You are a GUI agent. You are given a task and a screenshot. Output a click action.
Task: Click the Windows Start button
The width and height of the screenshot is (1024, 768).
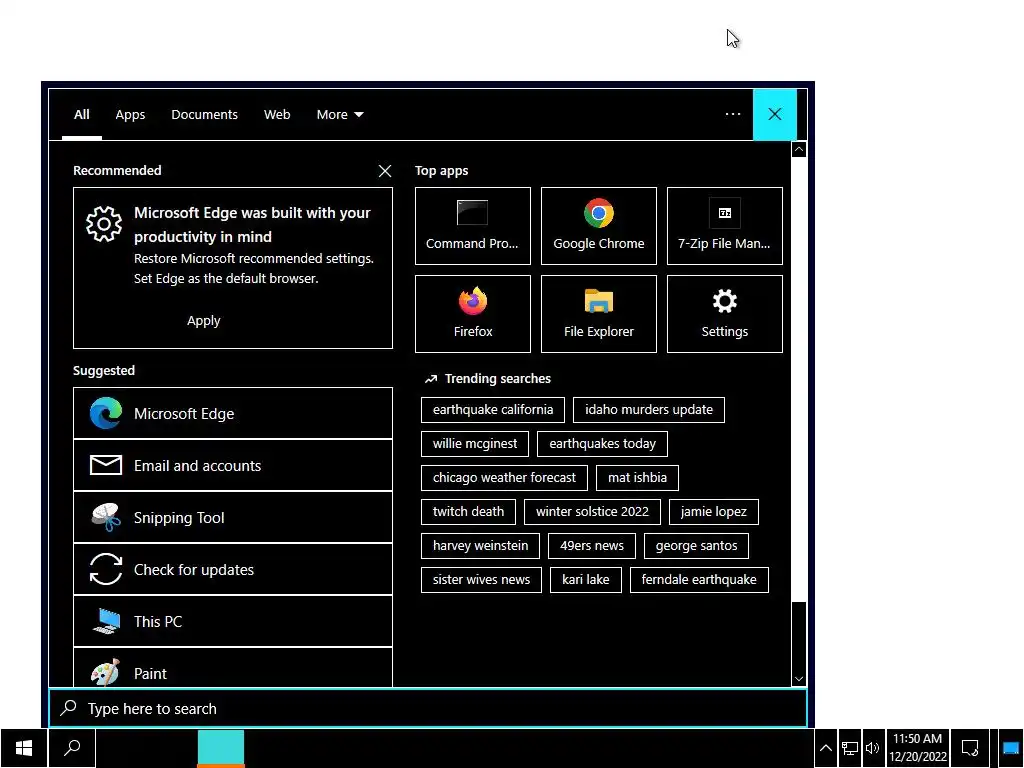coord(24,748)
